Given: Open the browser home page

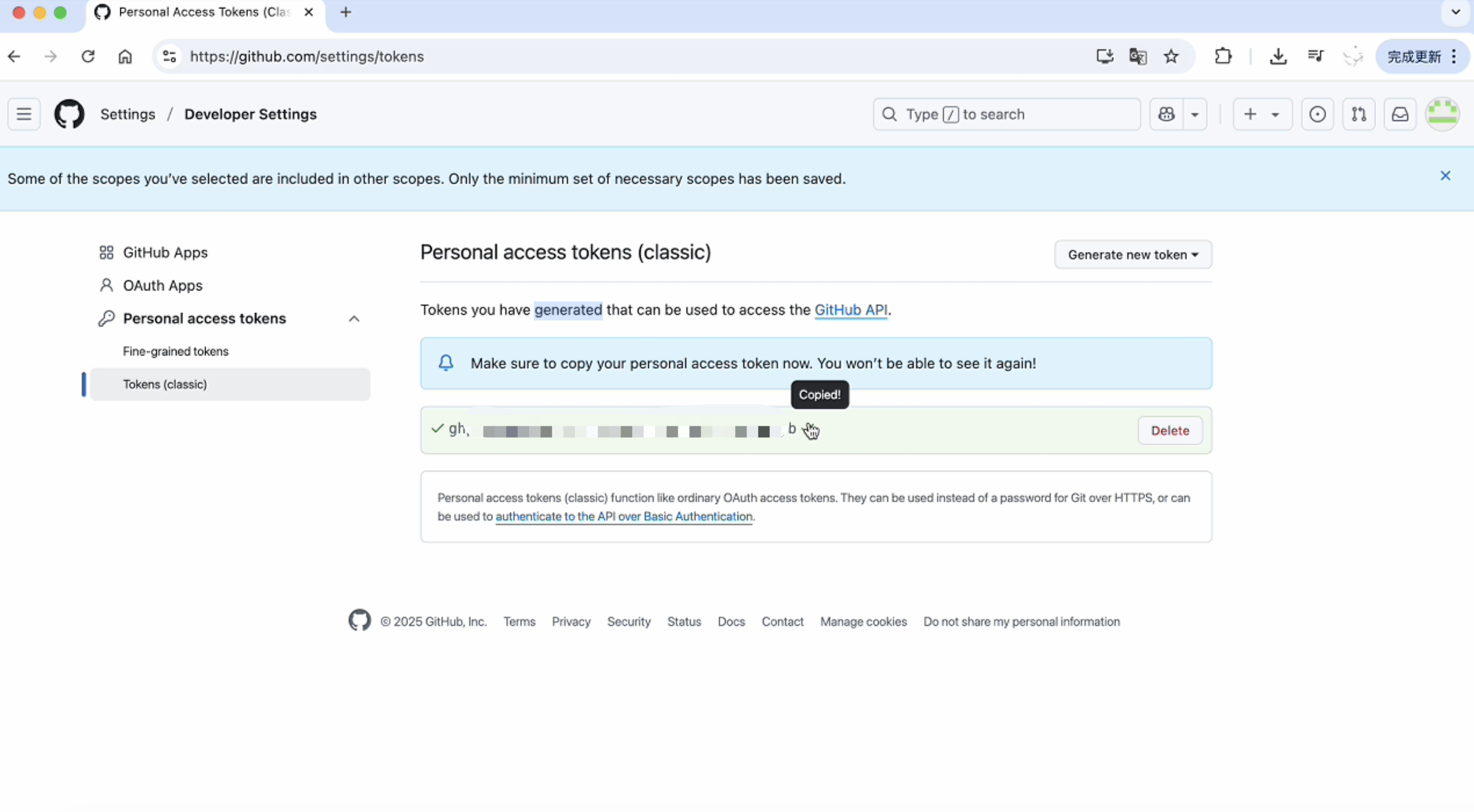Looking at the screenshot, I should point(125,56).
